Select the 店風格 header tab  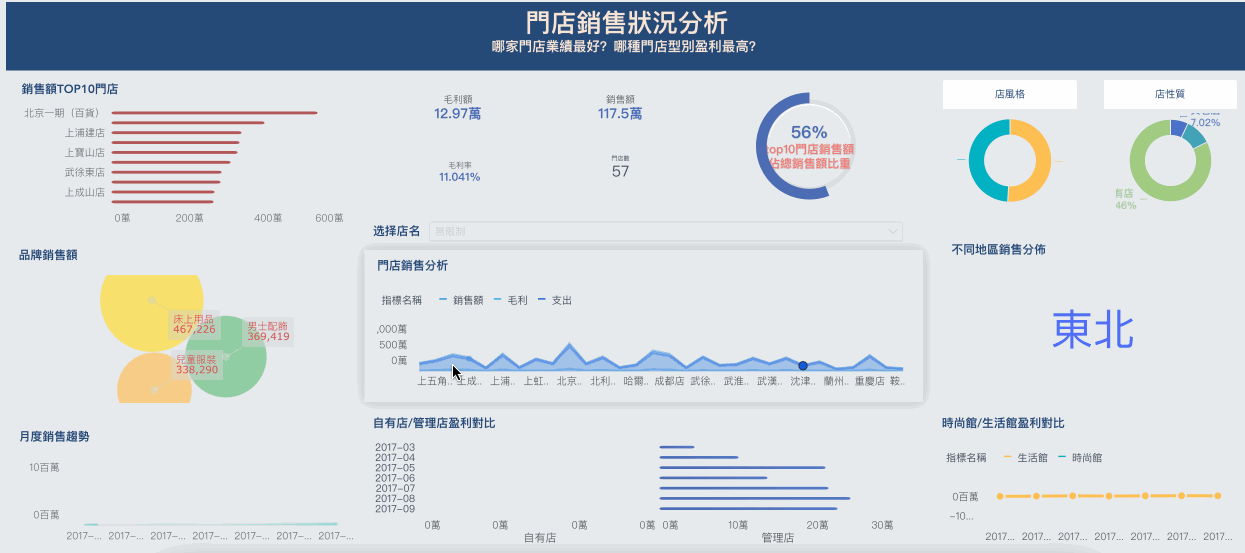pos(1009,94)
